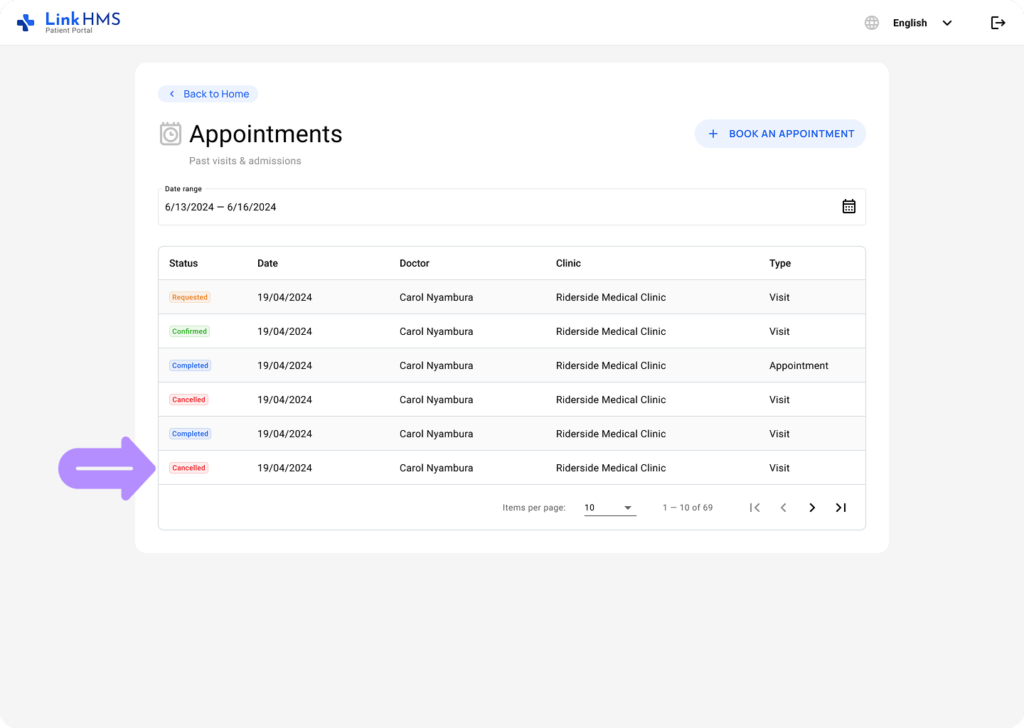Viewport: 1024px width, 728px height.
Task: Go to the previous page
Action: pos(783,507)
